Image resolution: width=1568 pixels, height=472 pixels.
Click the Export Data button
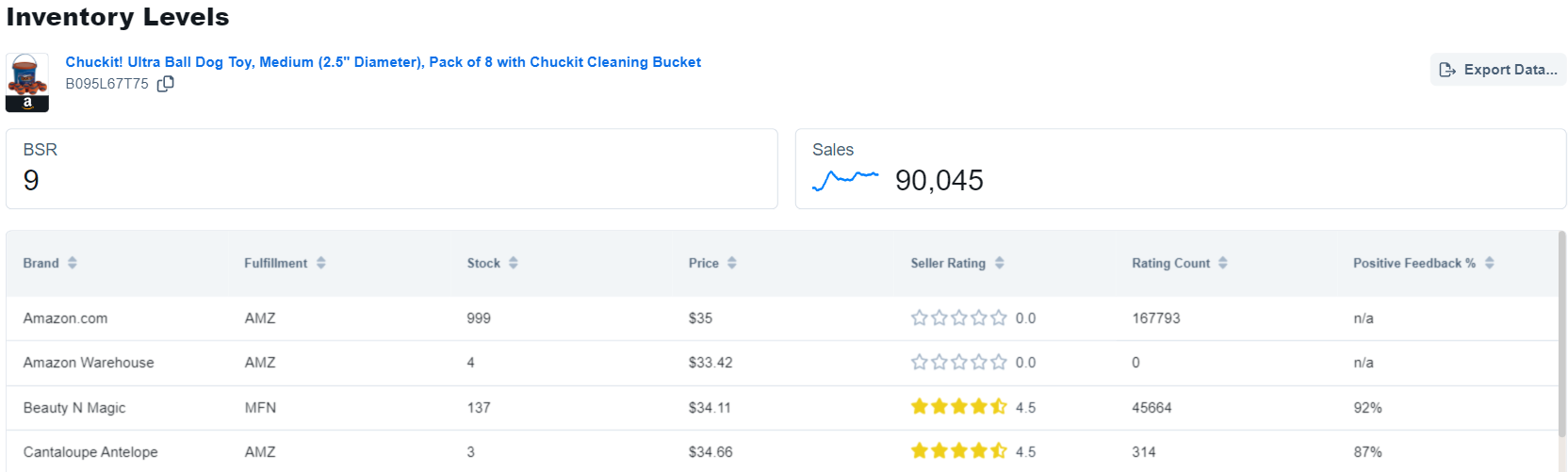[x=1498, y=70]
